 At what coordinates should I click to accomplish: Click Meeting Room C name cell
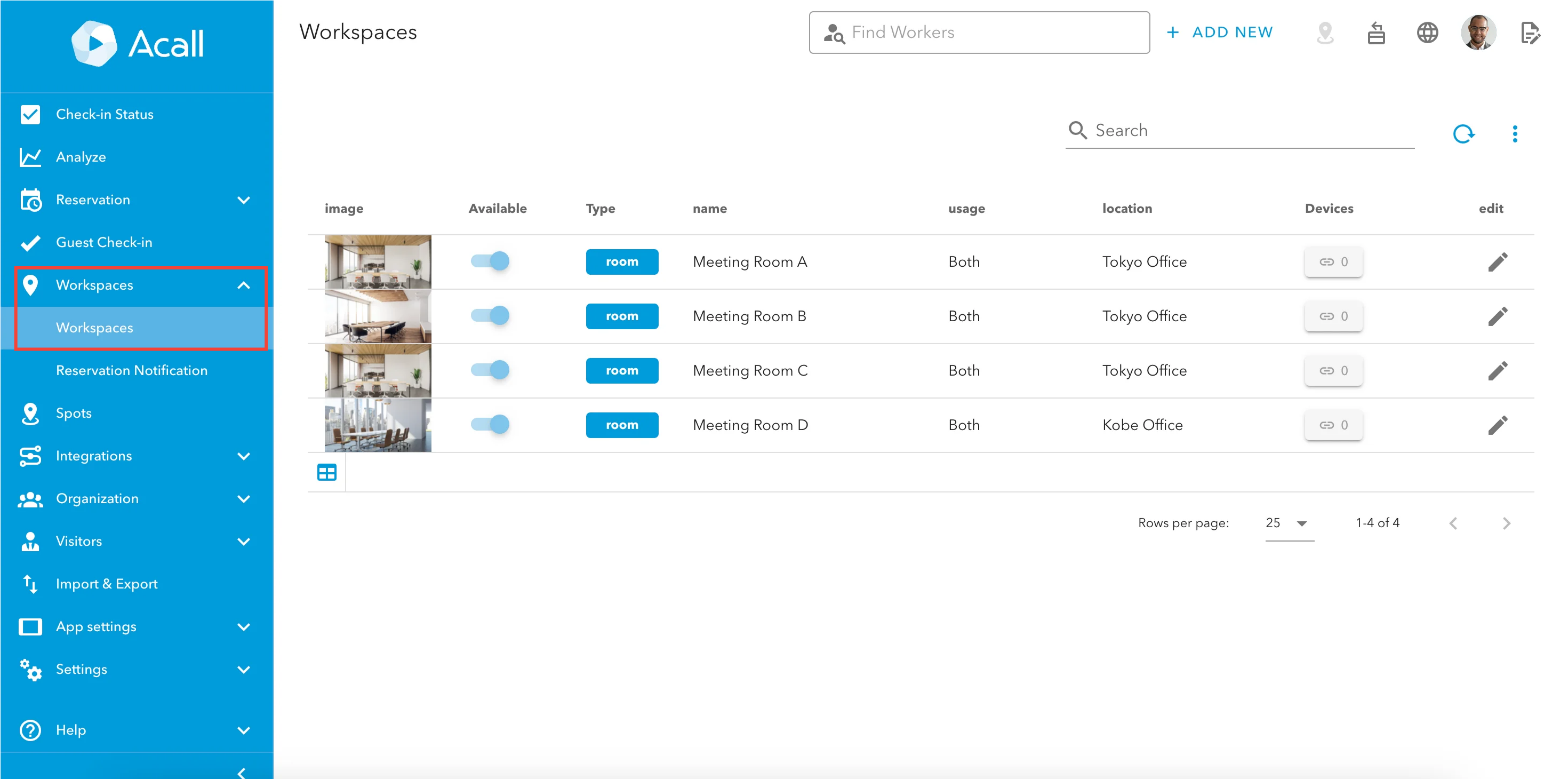750,370
